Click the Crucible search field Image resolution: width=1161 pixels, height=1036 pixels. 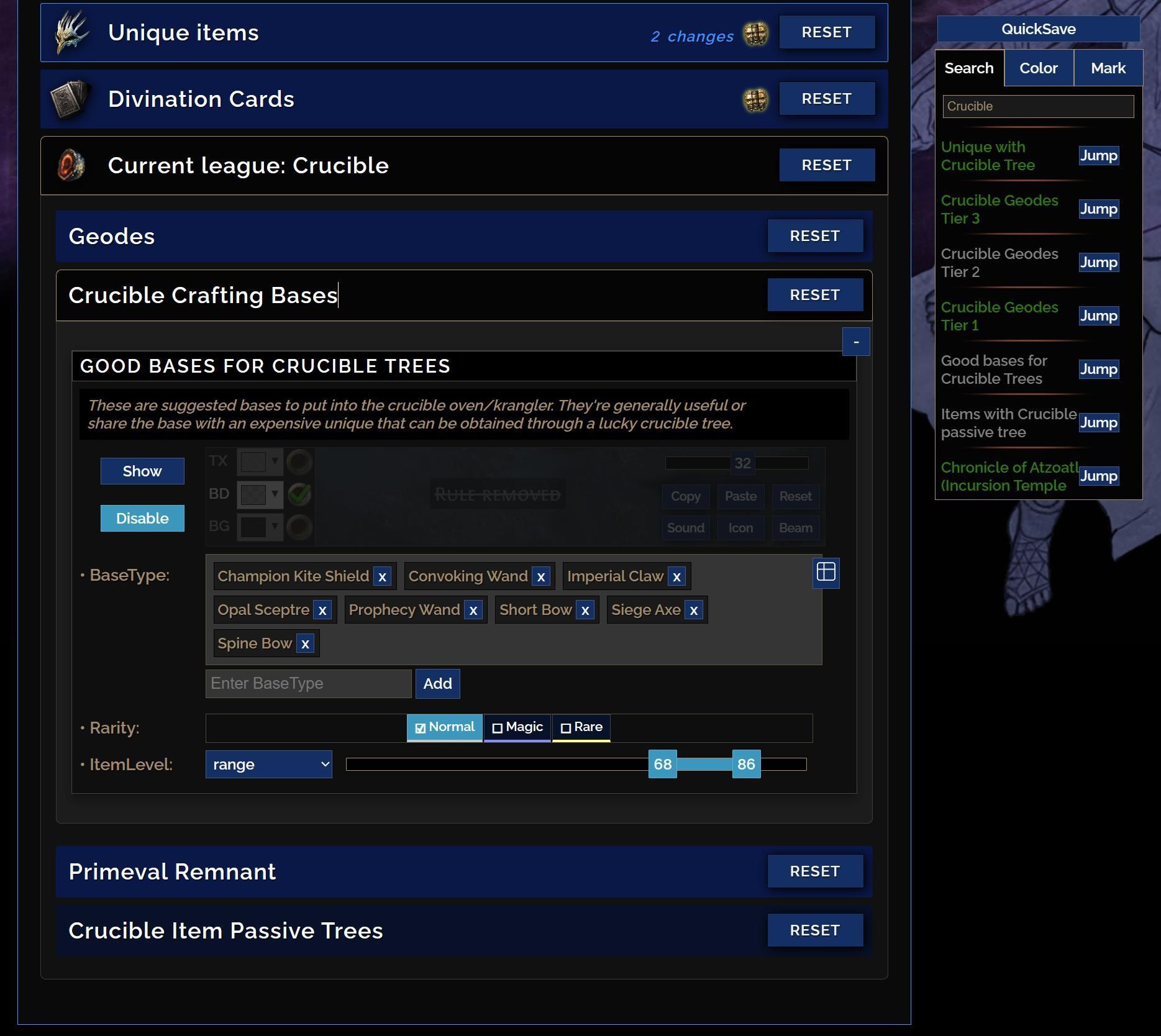point(1039,107)
